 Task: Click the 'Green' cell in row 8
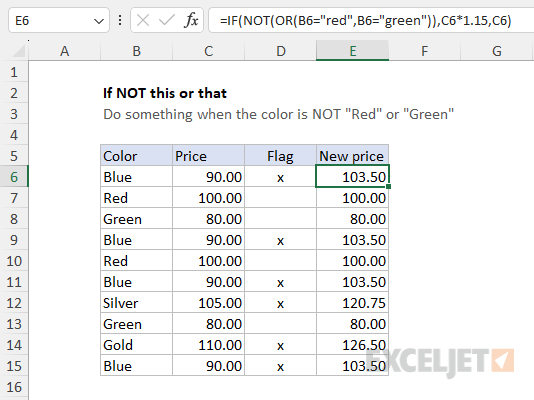(x=137, y=219)
